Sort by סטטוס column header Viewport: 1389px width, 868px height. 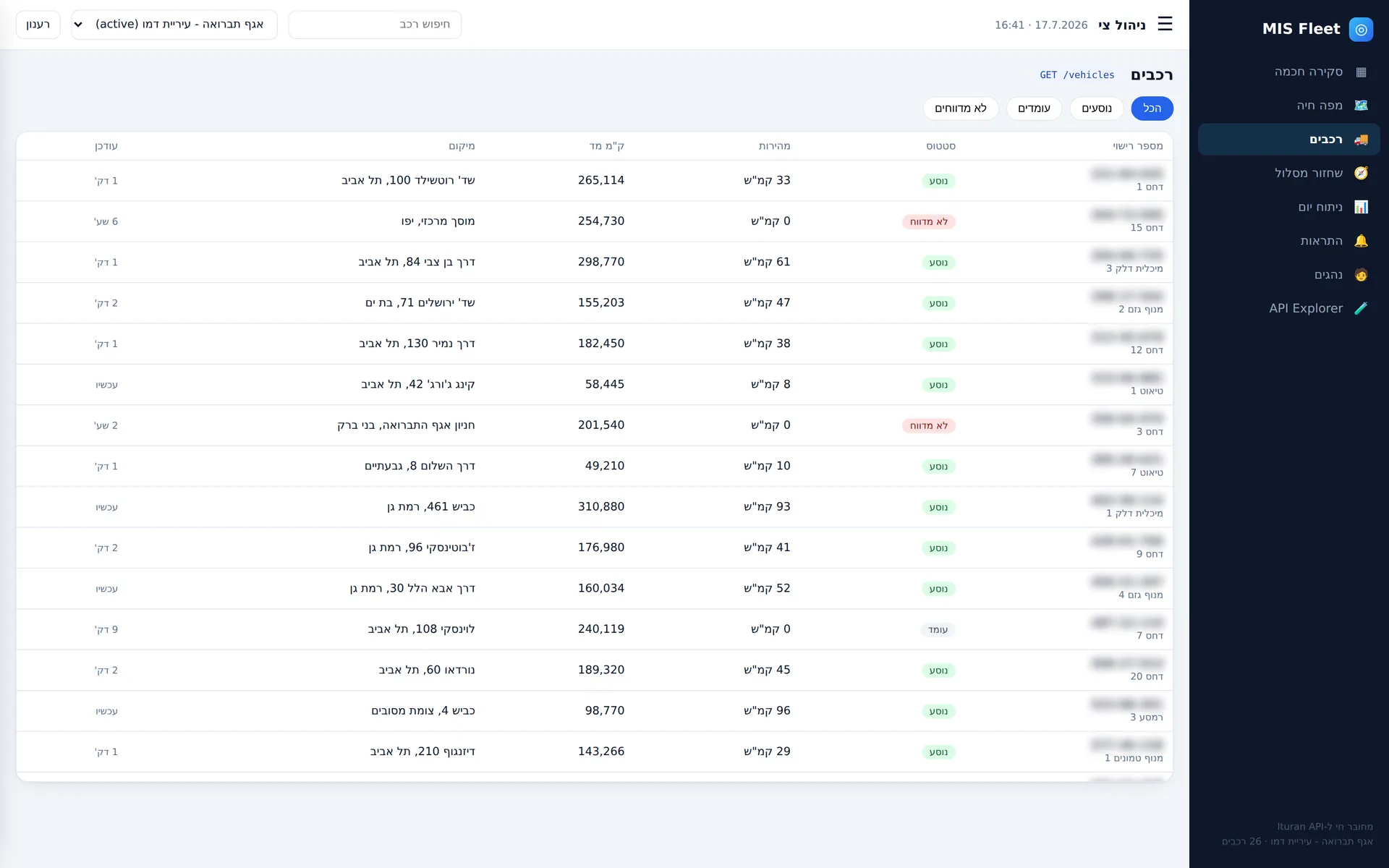(x=941, y=146)
